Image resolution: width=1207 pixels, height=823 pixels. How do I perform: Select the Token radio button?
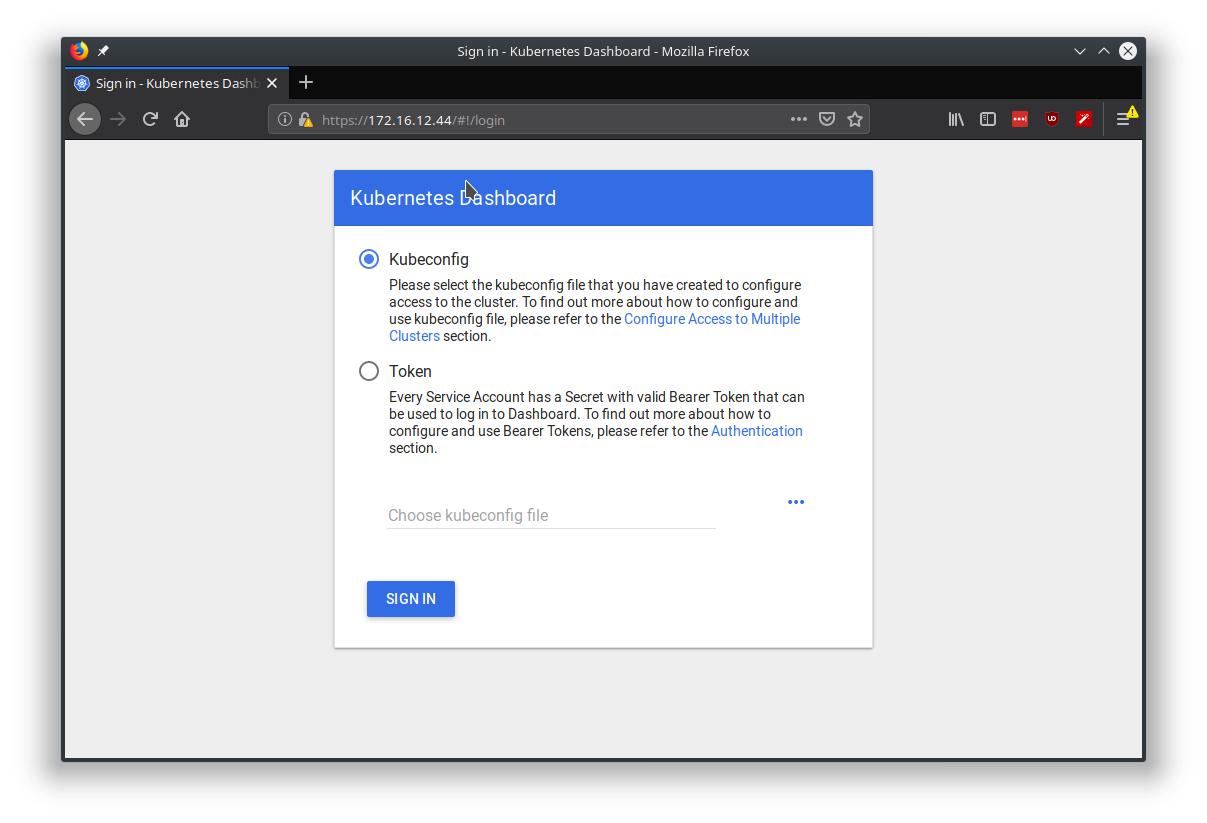click(369, 371)
